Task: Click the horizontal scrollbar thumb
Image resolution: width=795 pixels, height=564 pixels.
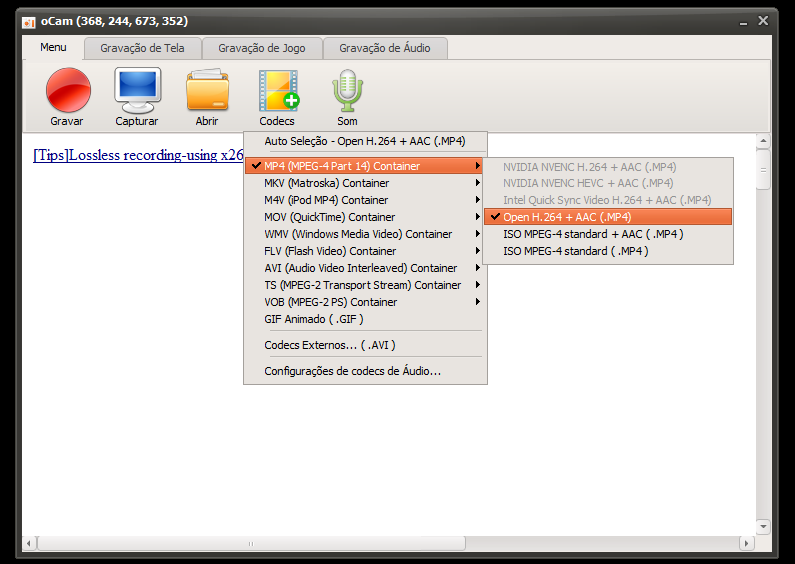Action: click(x=251, y=543)
